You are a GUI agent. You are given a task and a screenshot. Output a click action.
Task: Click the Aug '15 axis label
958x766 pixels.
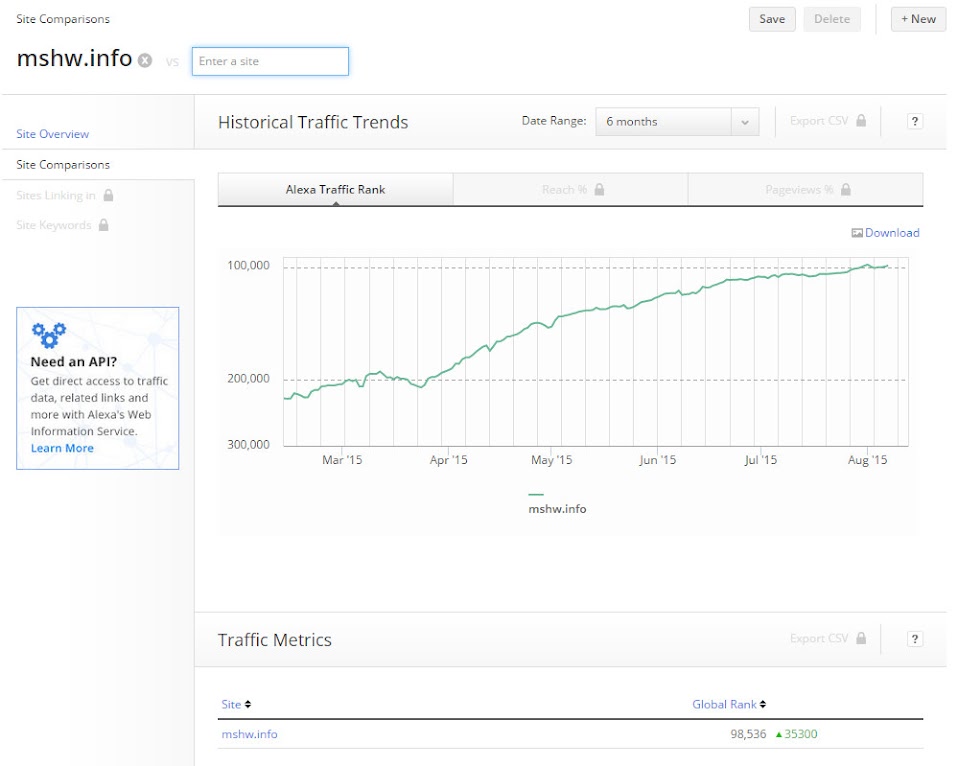868,460
